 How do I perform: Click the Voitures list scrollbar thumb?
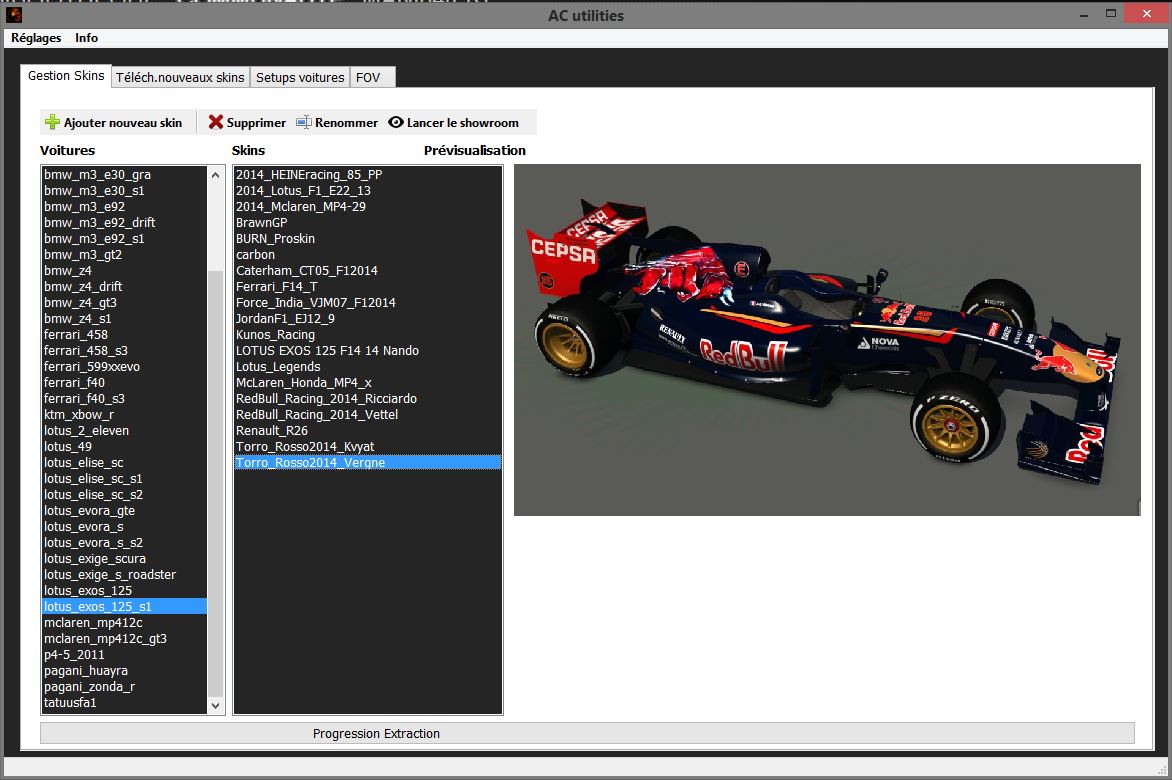(x=215, y=483)
